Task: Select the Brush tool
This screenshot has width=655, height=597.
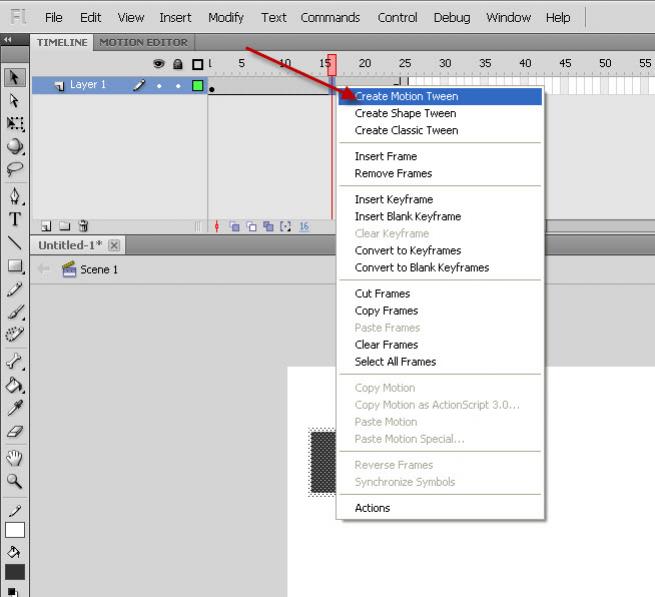Action: (x=15, y=312)
